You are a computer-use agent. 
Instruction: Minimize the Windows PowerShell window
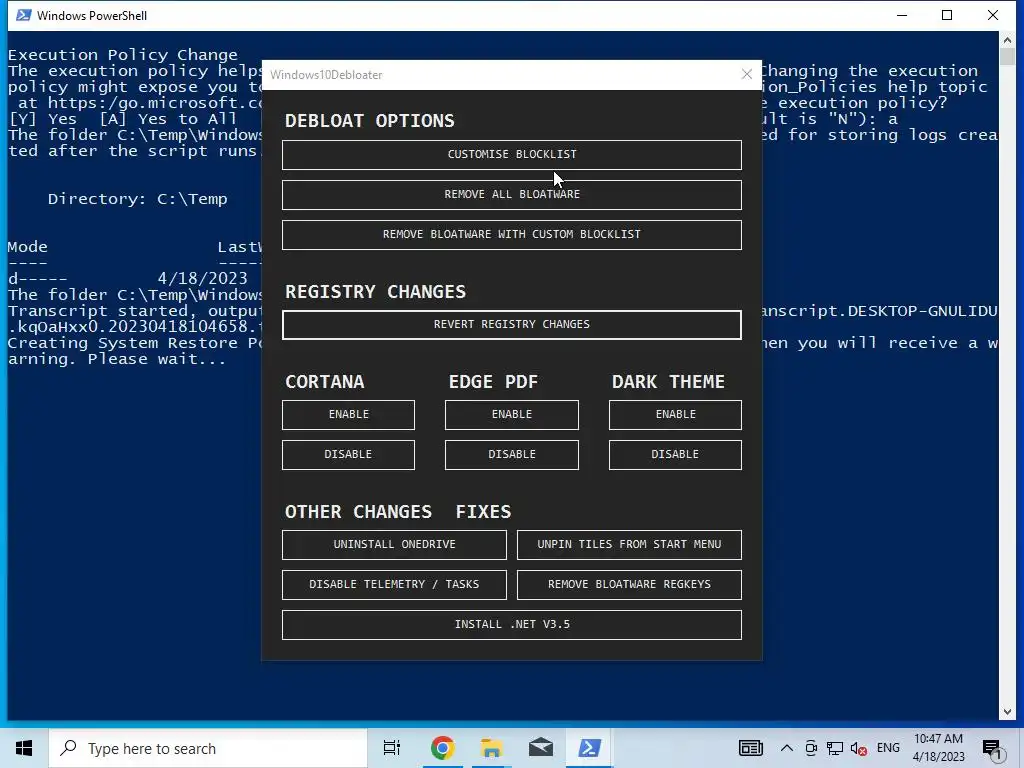pos(902,15)
